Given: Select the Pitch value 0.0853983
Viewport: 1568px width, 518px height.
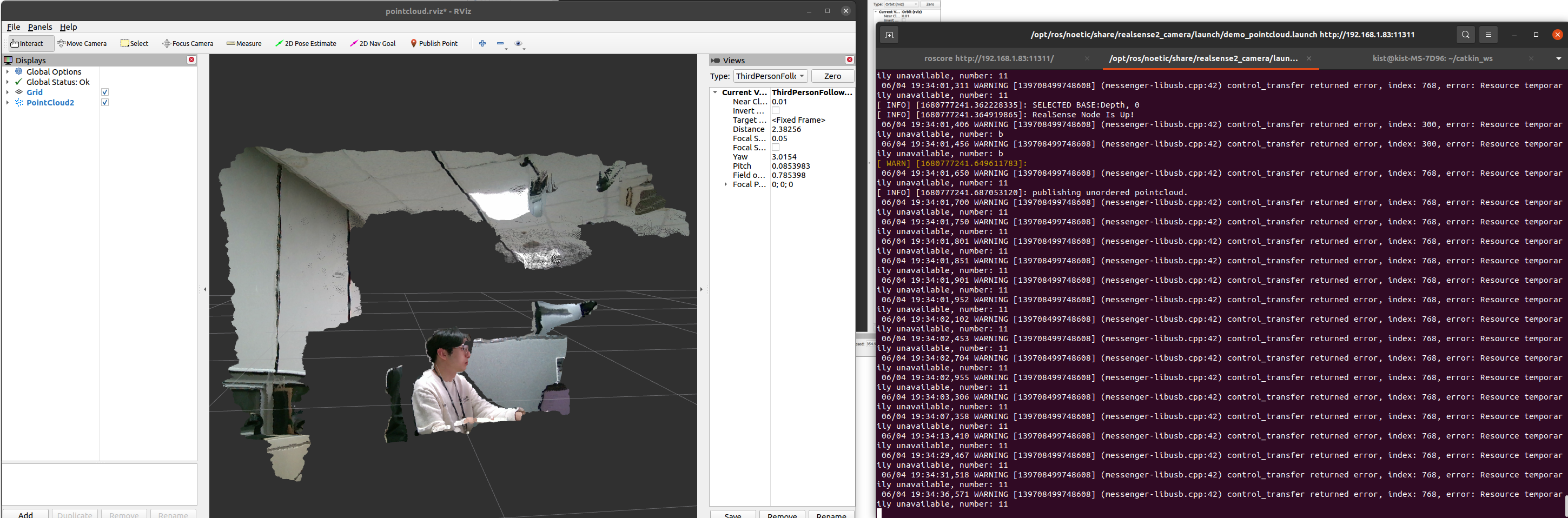Looking at the screenshot, I should tap(791, 165).
